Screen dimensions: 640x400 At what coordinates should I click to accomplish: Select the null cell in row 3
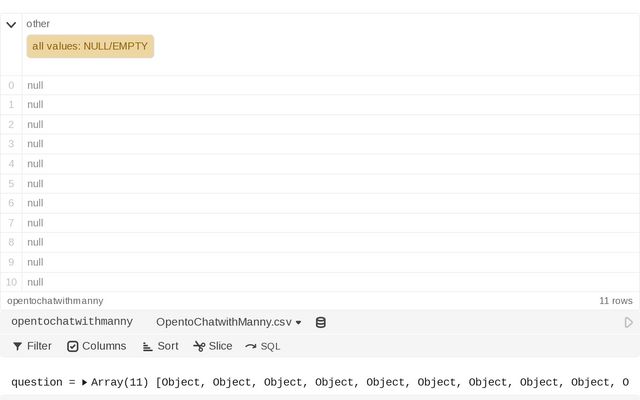[x=35, y=144]
